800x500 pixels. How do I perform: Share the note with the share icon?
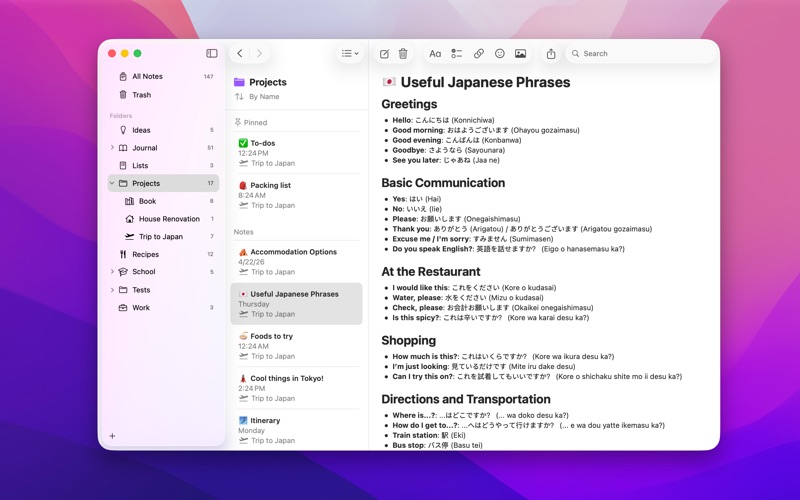551,54
